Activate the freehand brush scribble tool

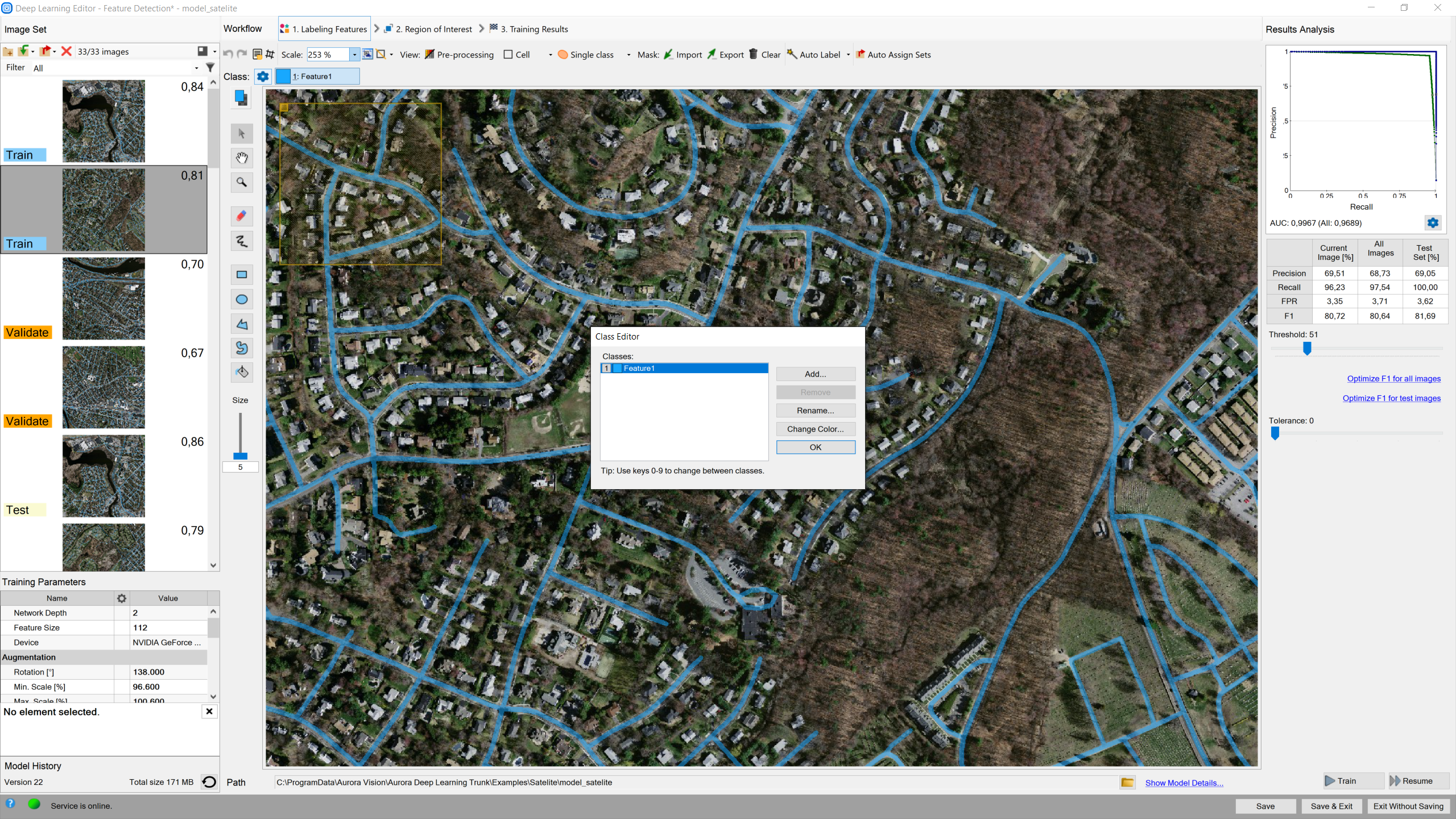241,241
